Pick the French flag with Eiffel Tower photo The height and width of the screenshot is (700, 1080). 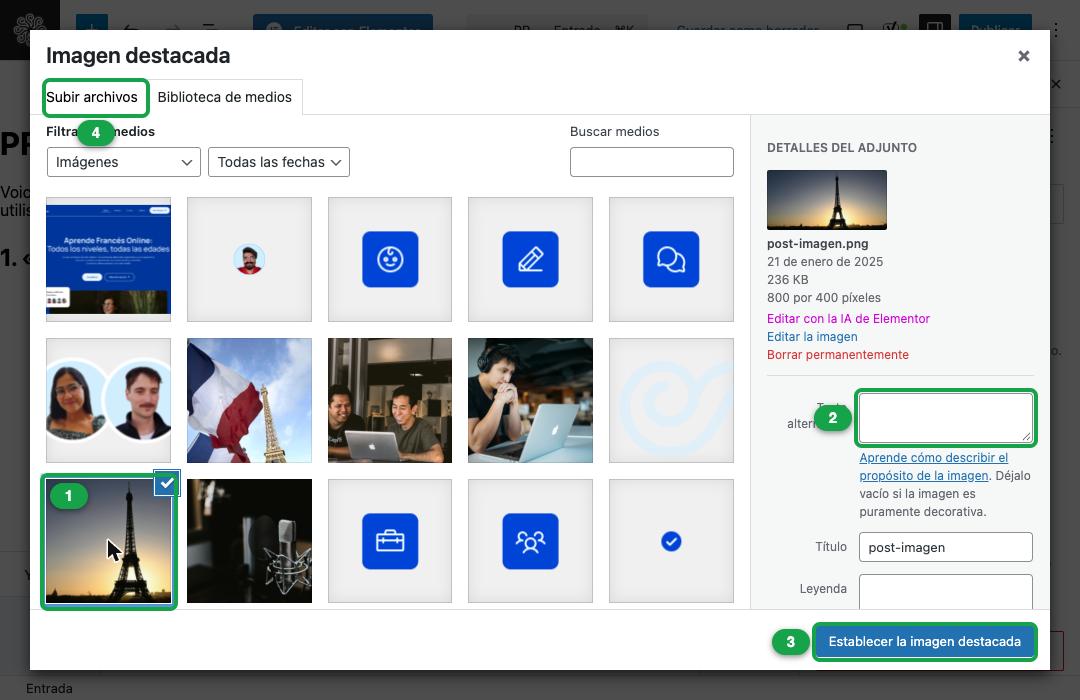click(x=249, y=400)
